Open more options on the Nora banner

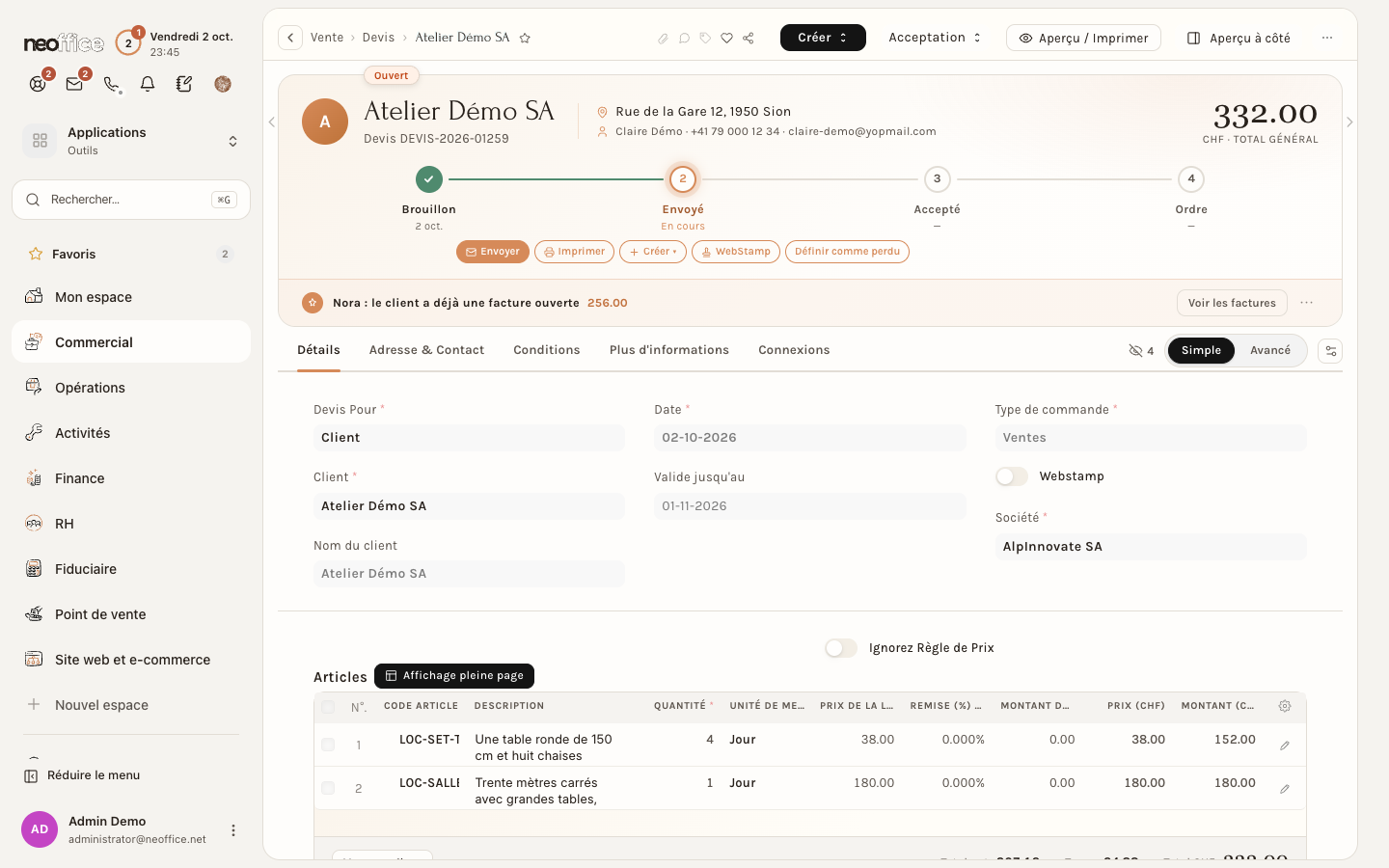(1307, 303)
